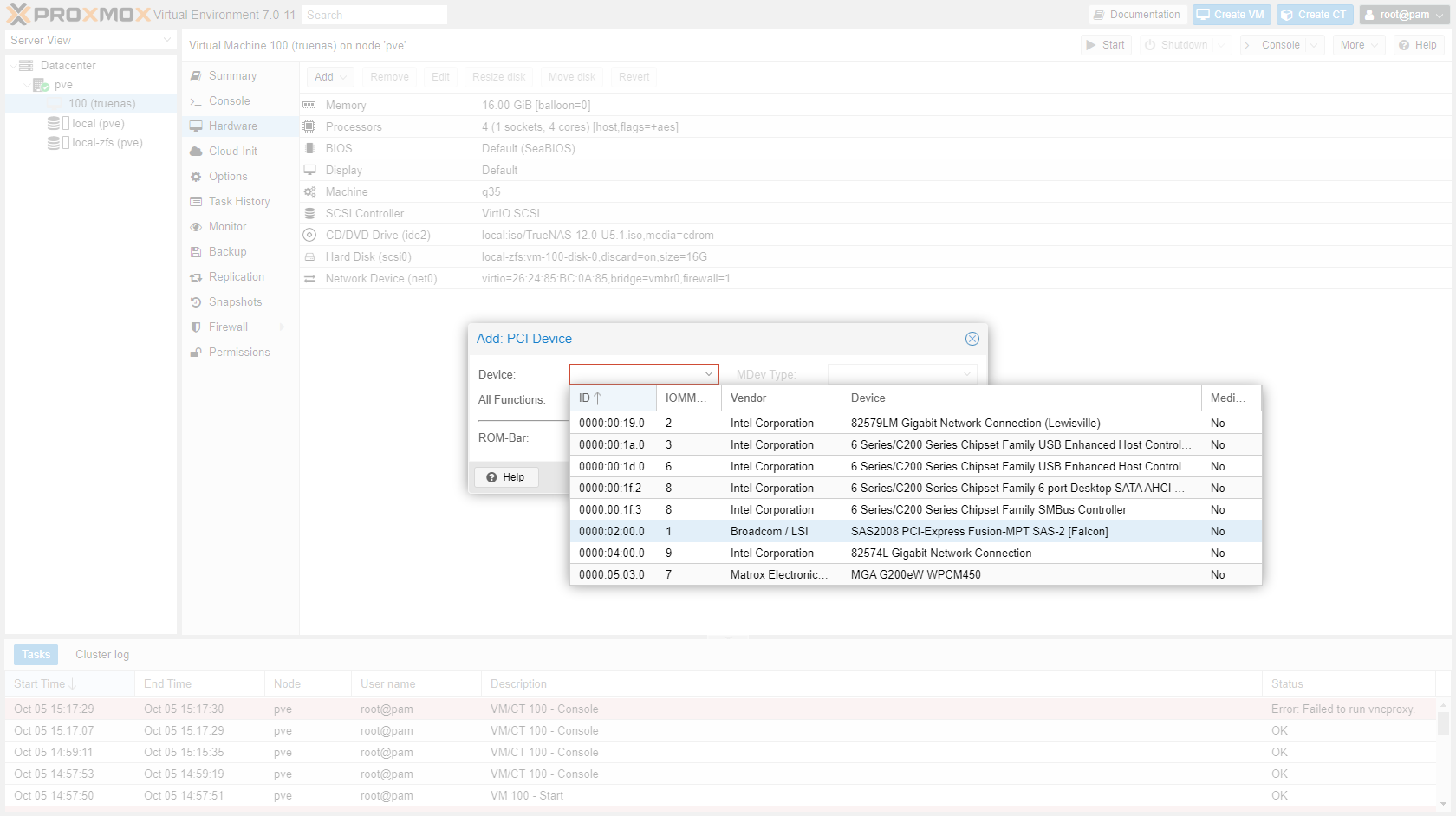Switch to the Cluster log tab
This screenshot has width=1456, height=816.
coord(102,655)
